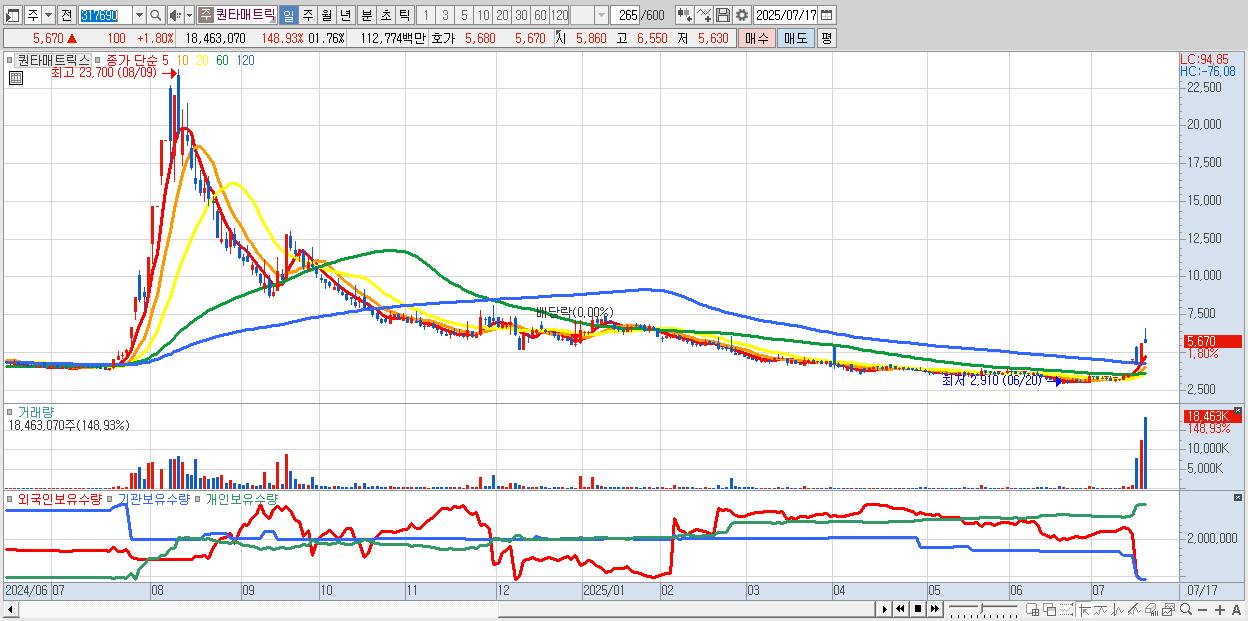Click the 매도 sell button
The height and width of the screenshot is (621, 1248).
795,38
